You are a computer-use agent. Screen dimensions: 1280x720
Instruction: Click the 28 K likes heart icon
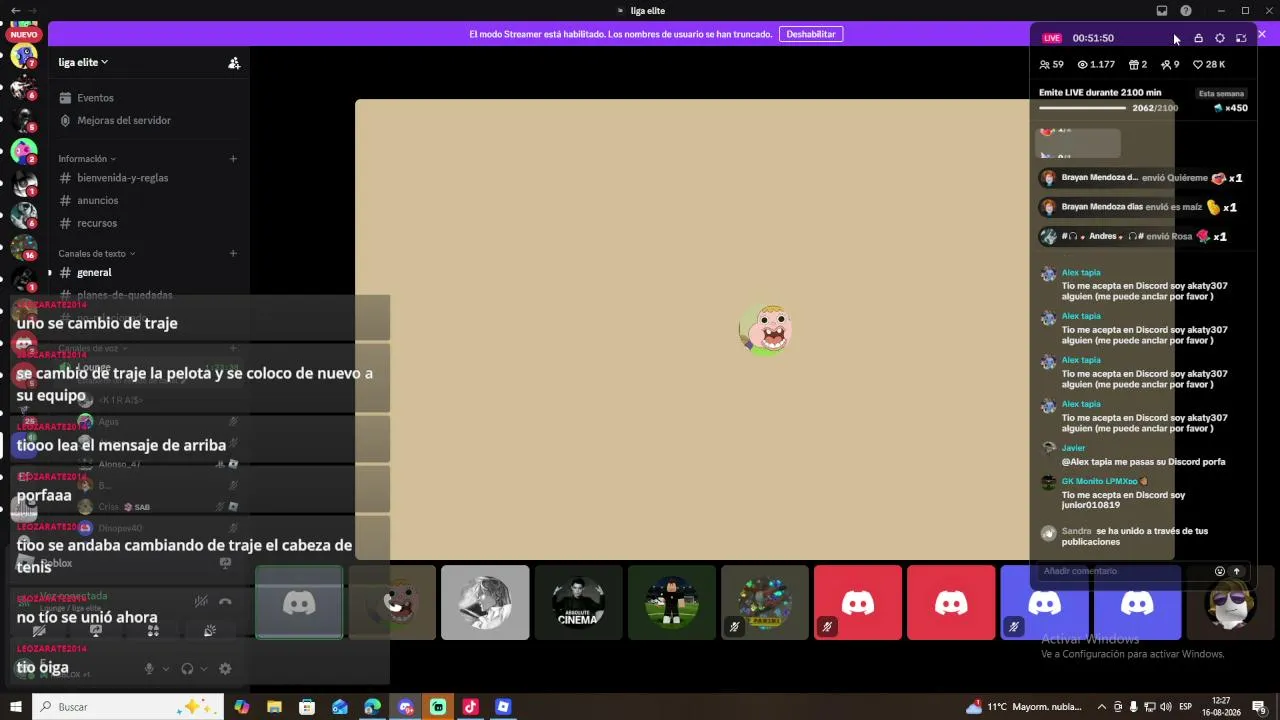pyautogui.click(x=1209, y=64)
